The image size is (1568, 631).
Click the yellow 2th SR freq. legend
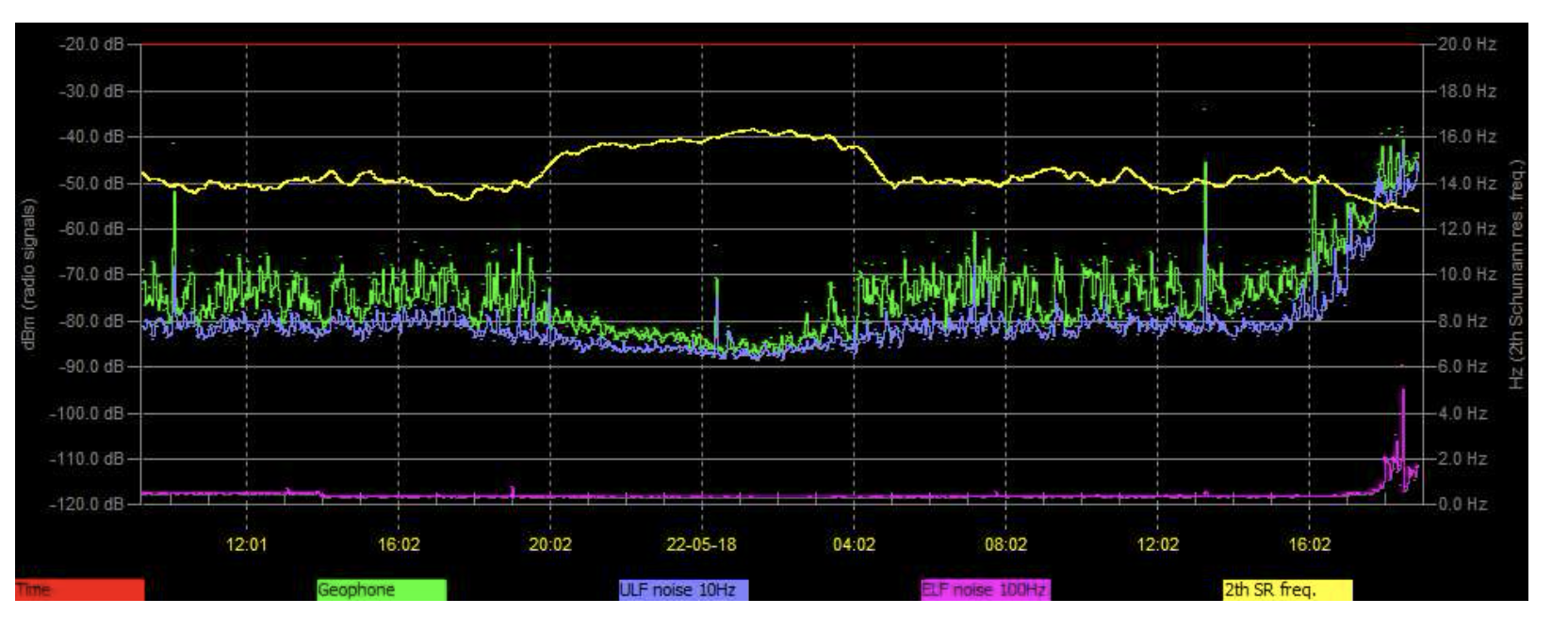1287,591
